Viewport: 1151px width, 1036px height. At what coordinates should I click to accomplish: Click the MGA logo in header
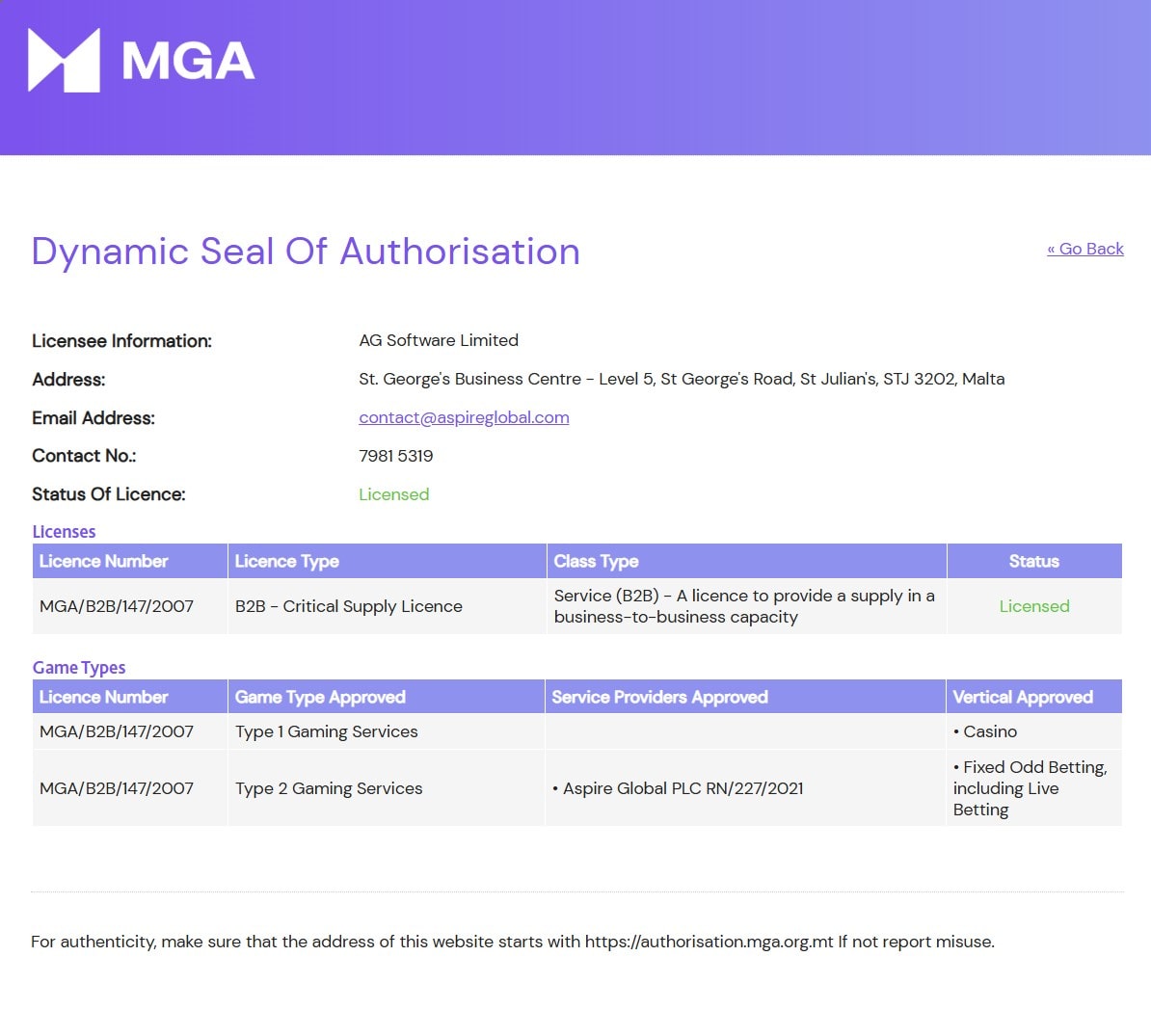click(142, 61)
